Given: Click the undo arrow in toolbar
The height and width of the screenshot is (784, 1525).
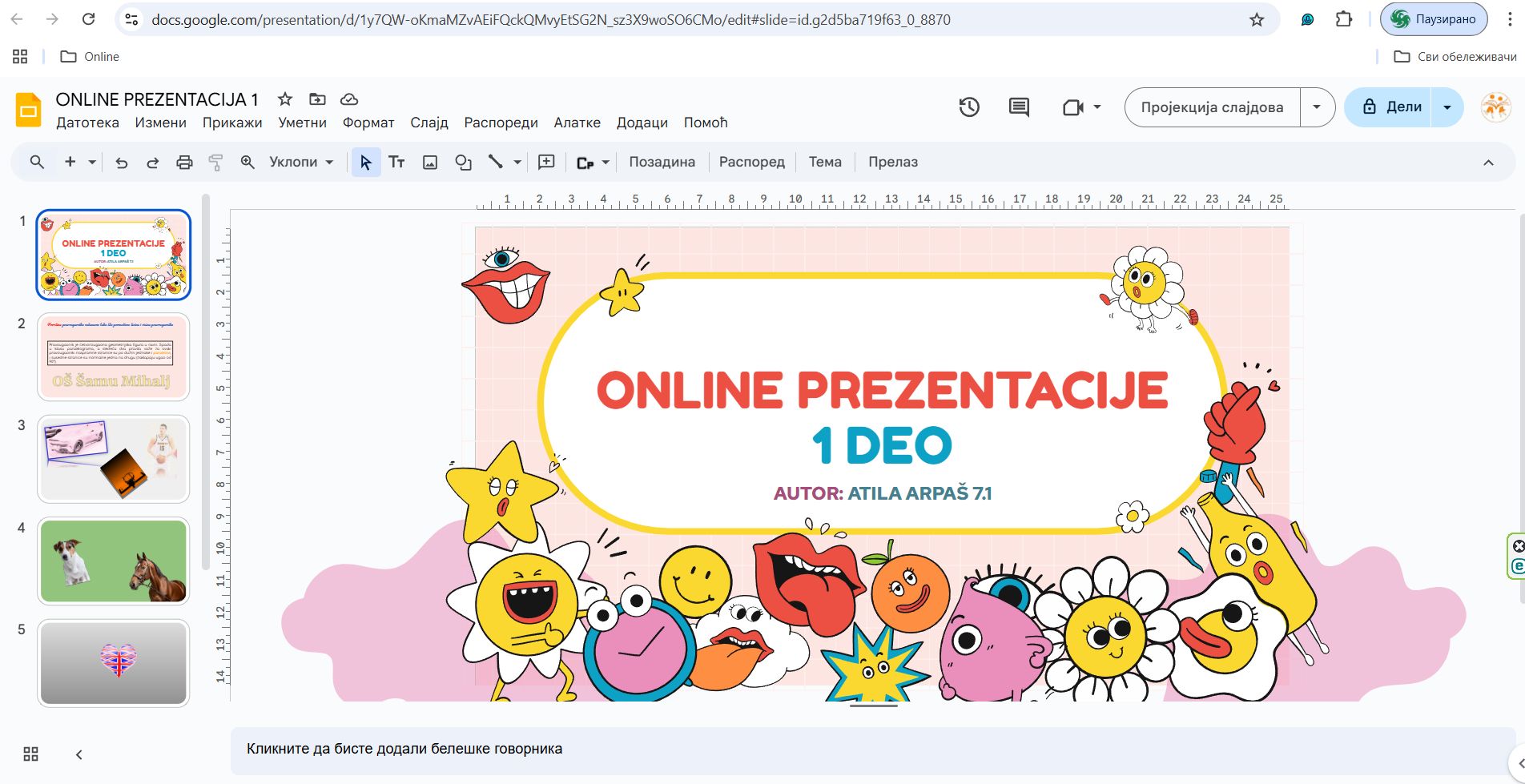Looking at the screenshot, I should (x=122, y=163).
